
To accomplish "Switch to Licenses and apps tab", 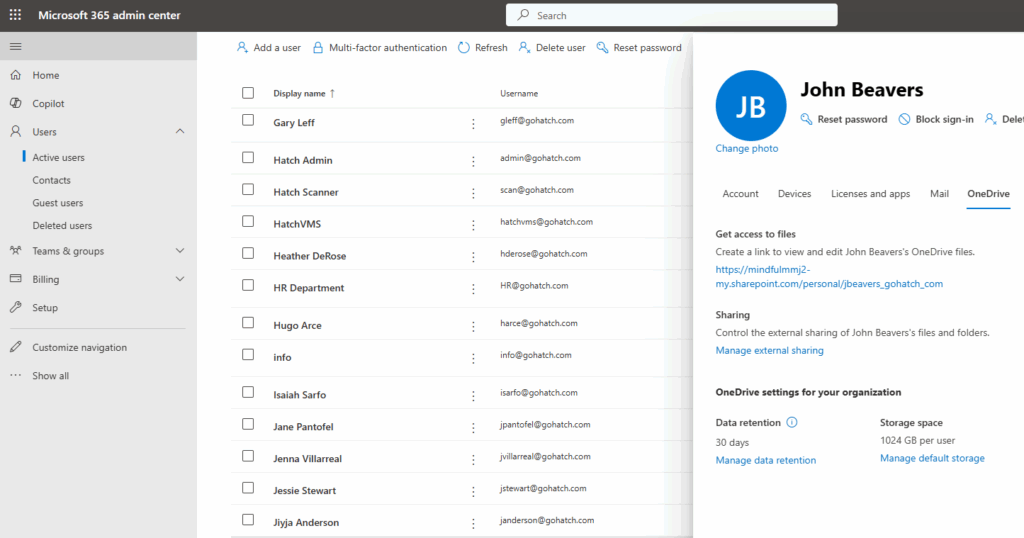I will click(871, 193).
